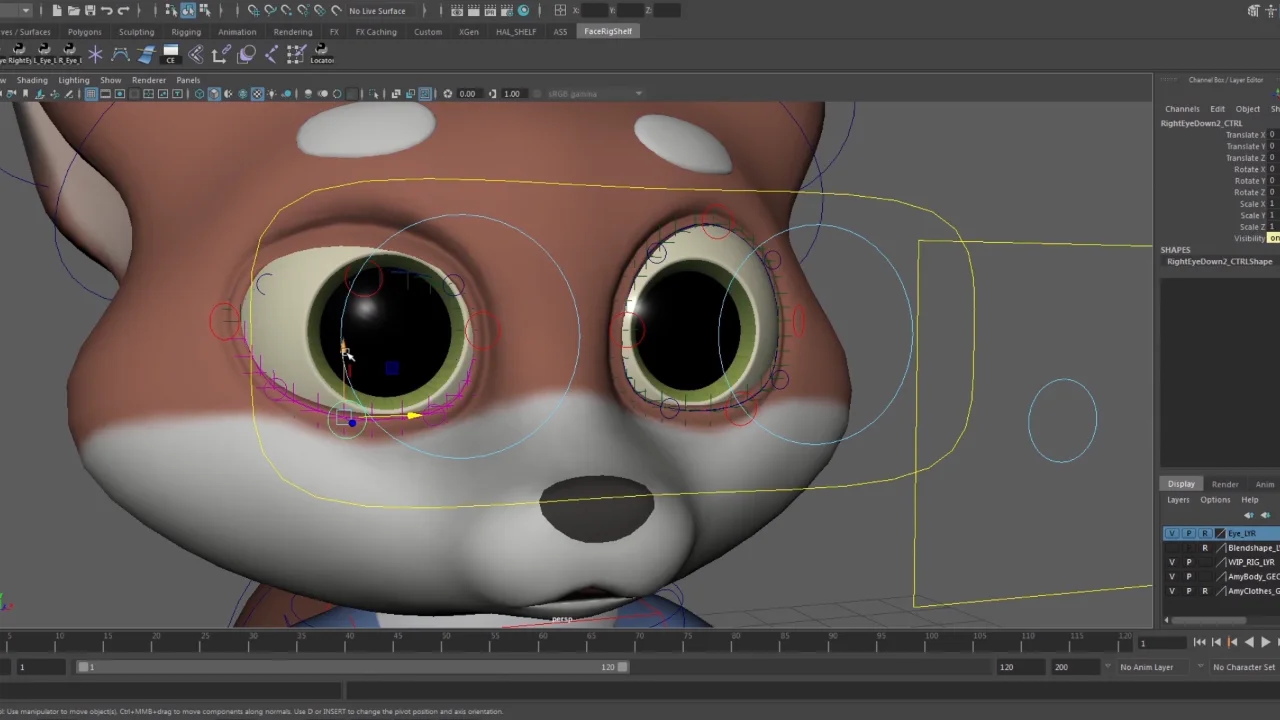
Task: Click the Eye_LYR layer color swatch
Action: click(1220, 534)
